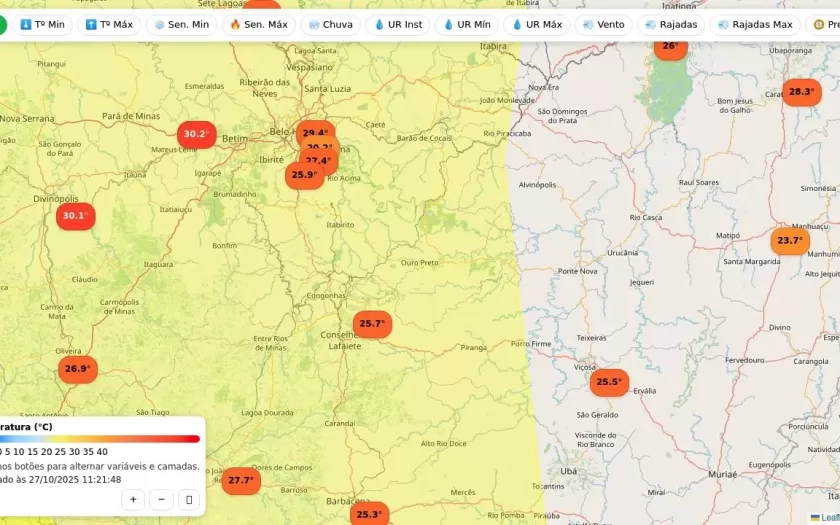The width and height of the screenshot is (840, 525).
Task: Click the Itabirito map label
Action: tap(340, 225)
